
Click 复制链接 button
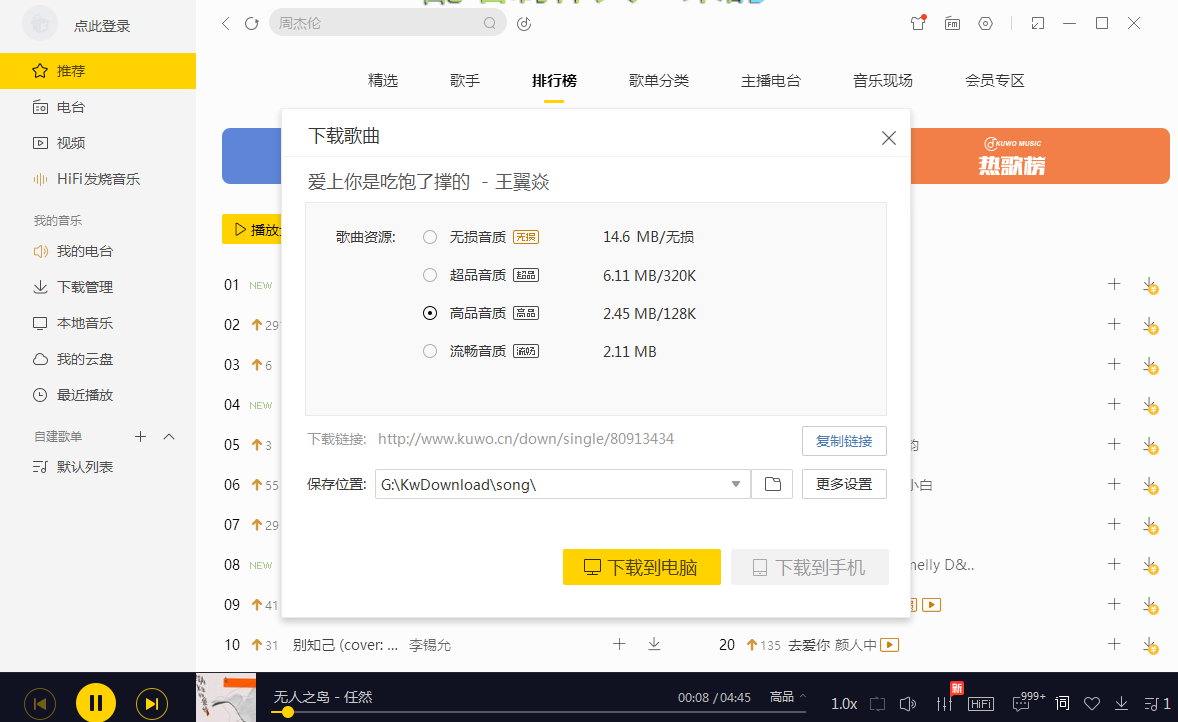tap(844, 441)
